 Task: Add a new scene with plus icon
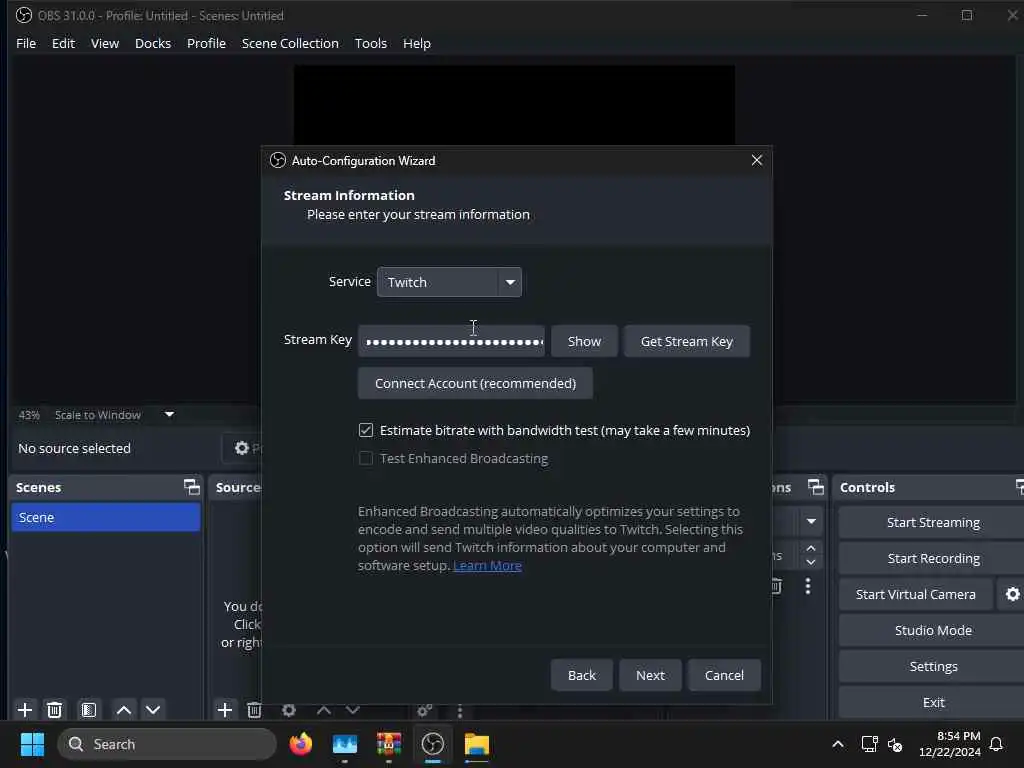[x=25, y=710]
